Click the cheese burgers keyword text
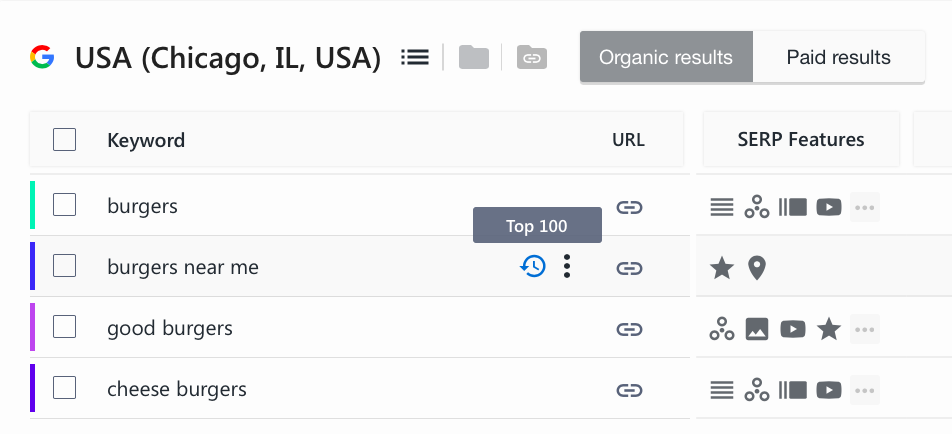Viewport: 952px width, 434px height. [x=177, y=389]
